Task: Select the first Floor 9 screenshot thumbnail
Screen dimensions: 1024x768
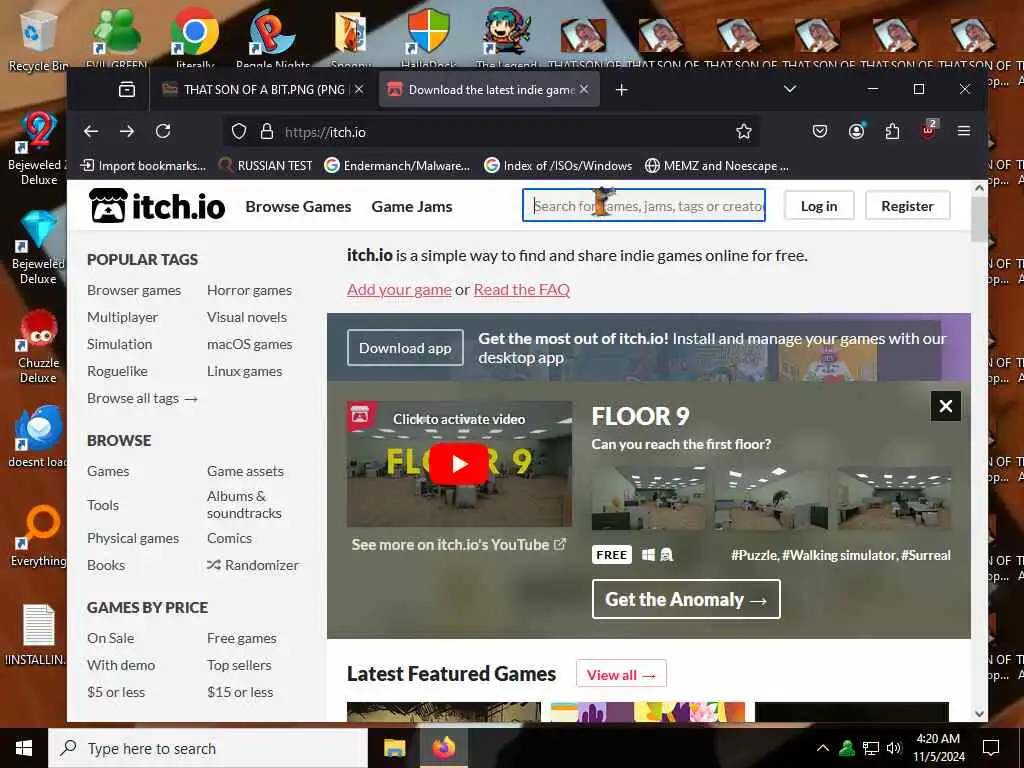Action: coord(648,498)
